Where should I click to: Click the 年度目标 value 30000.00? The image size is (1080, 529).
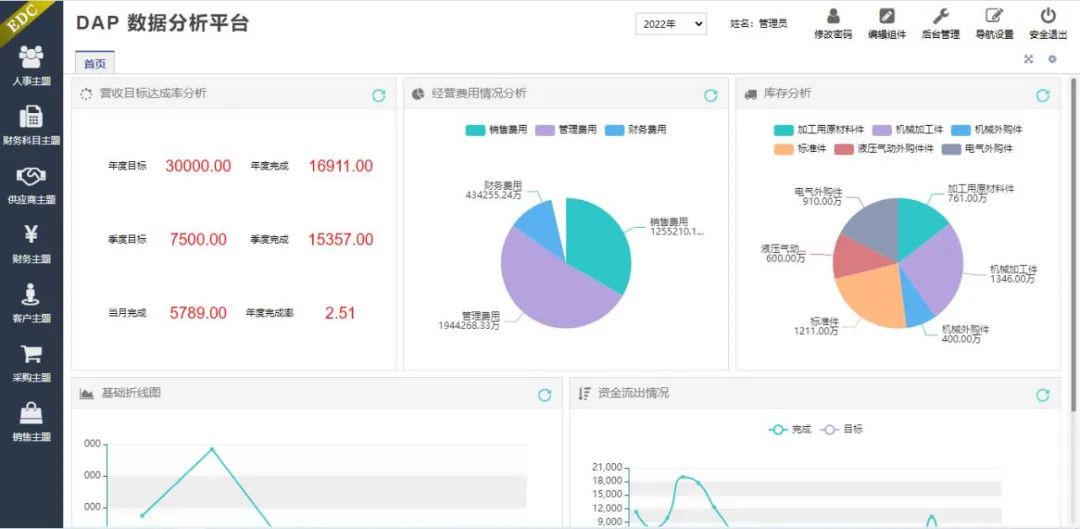point(198,166)
